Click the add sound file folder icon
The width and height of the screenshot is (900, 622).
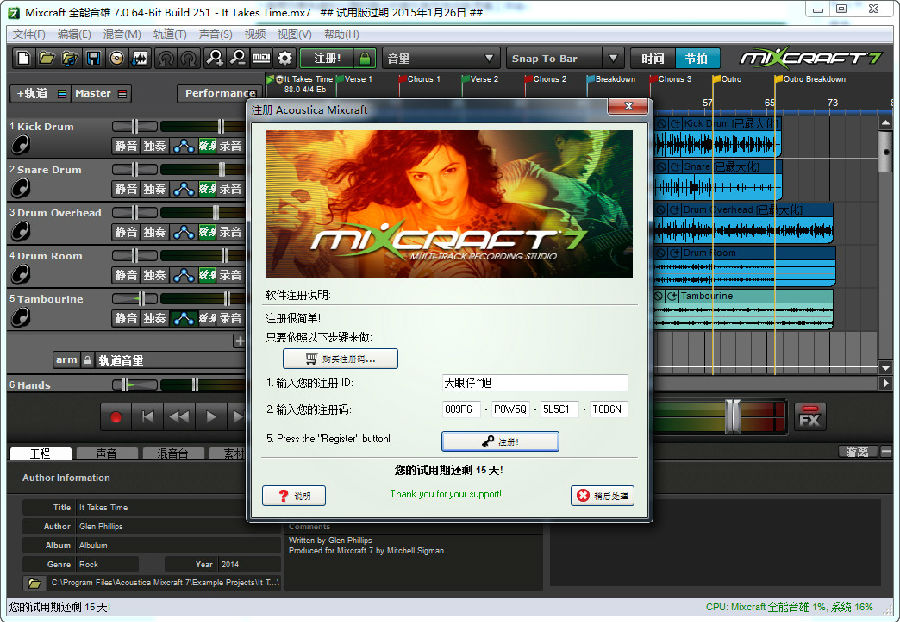[70, 58]
